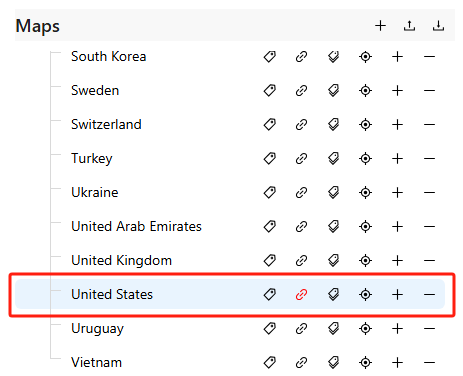Click the minus icon in United States row
The height and width of the screenshot is (376, 463).
click(x=429, y=295)
